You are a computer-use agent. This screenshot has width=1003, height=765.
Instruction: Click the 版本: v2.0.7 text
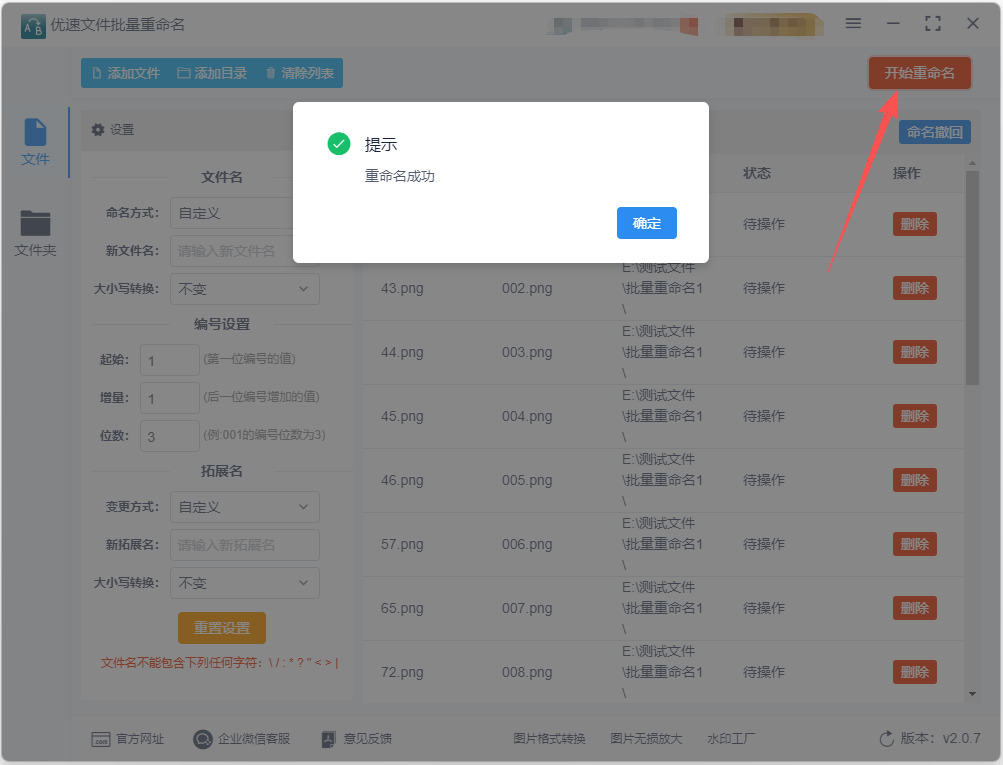point(940,738)
